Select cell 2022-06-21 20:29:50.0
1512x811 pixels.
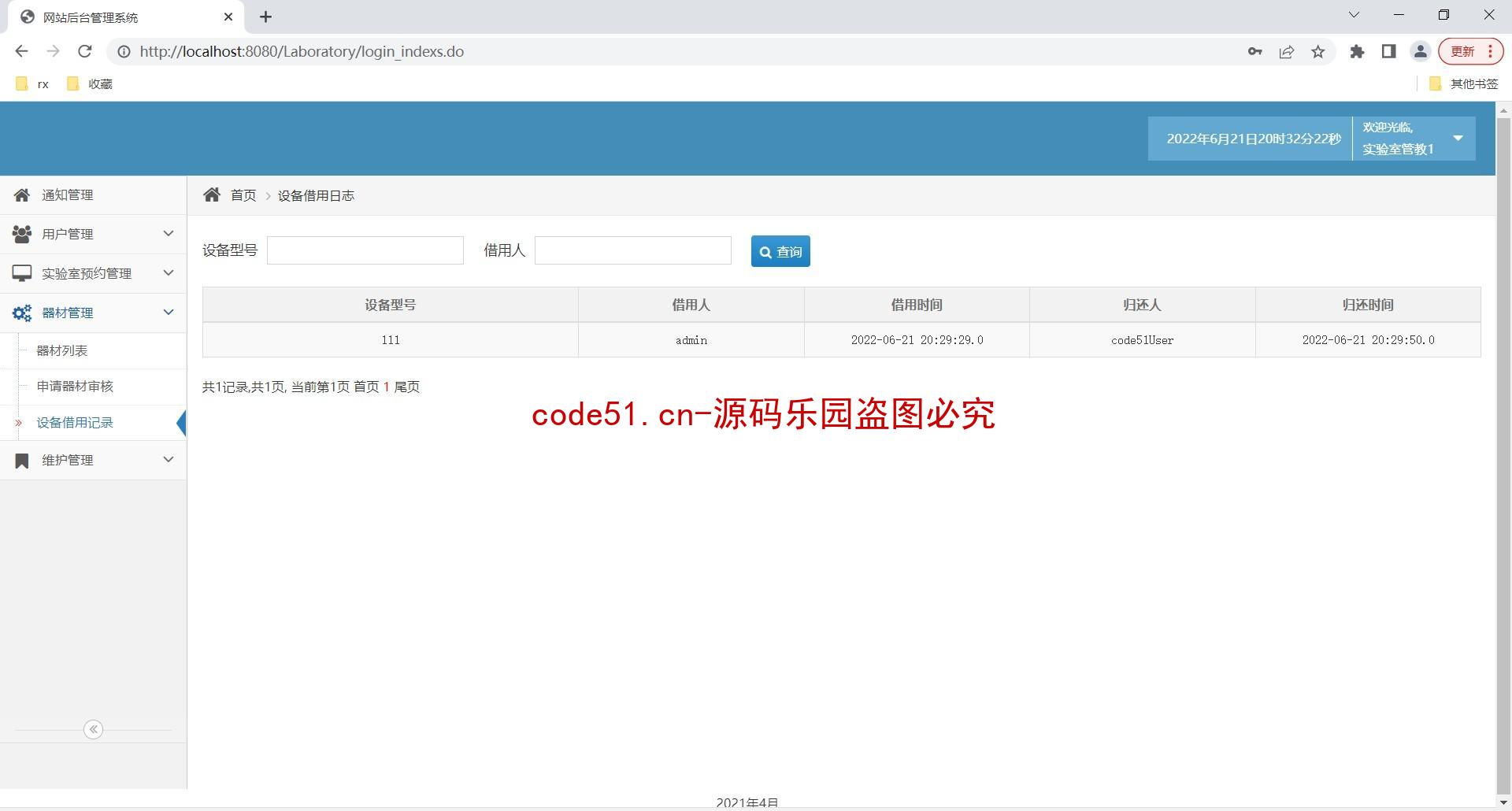coord(1369,340)
